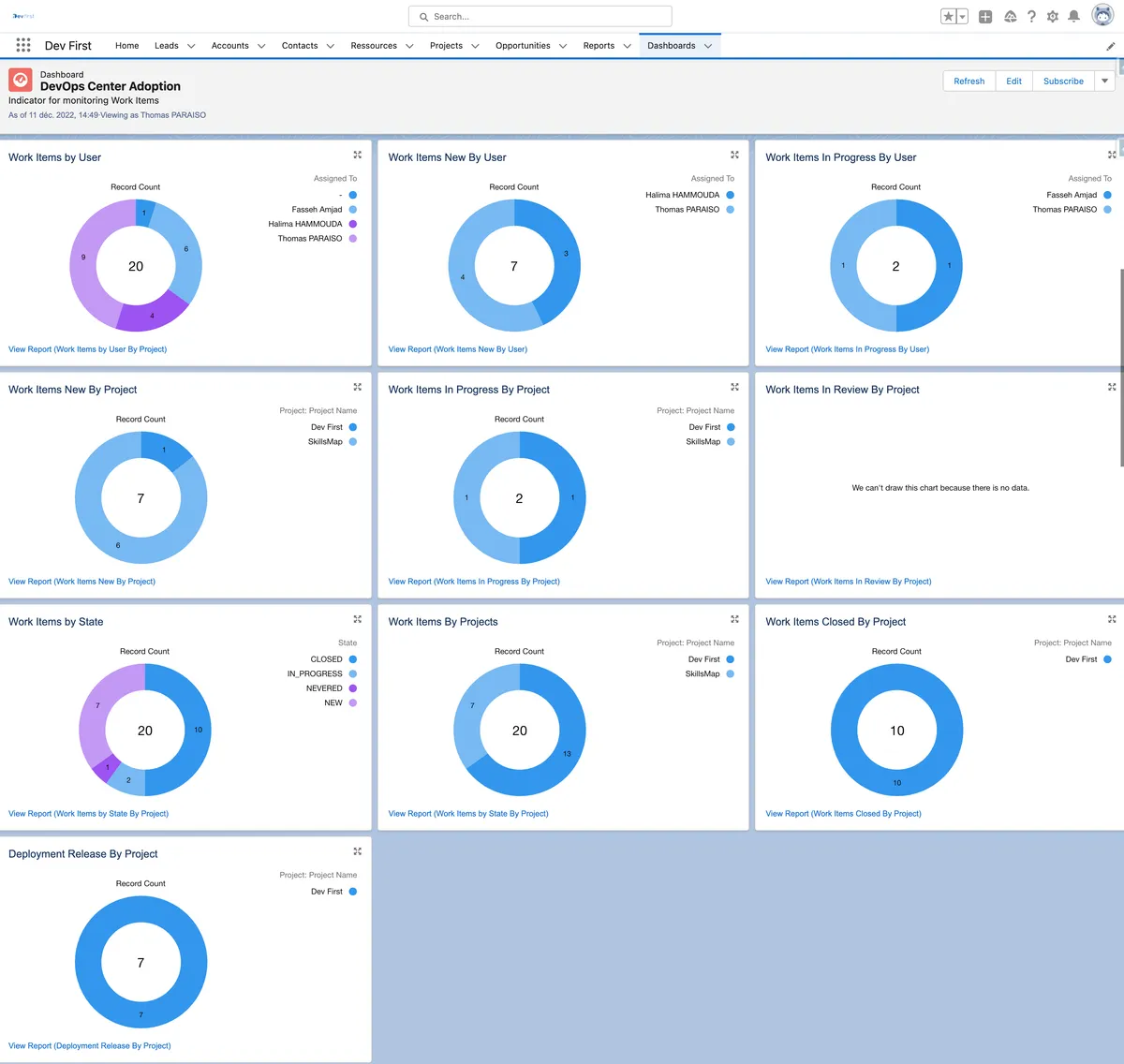Open View Report link for Work Items by User By Project
The height and width of the screenshot is (1064, 1124).
[87, 349]
